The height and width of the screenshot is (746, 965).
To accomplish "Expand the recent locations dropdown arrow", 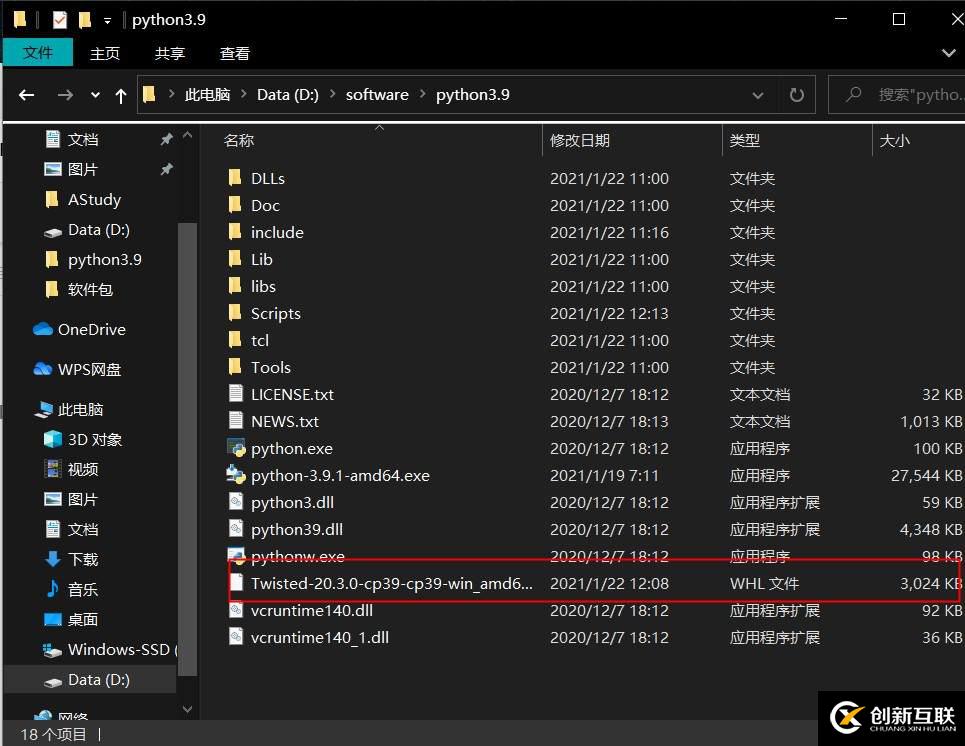I will (95, 95).
